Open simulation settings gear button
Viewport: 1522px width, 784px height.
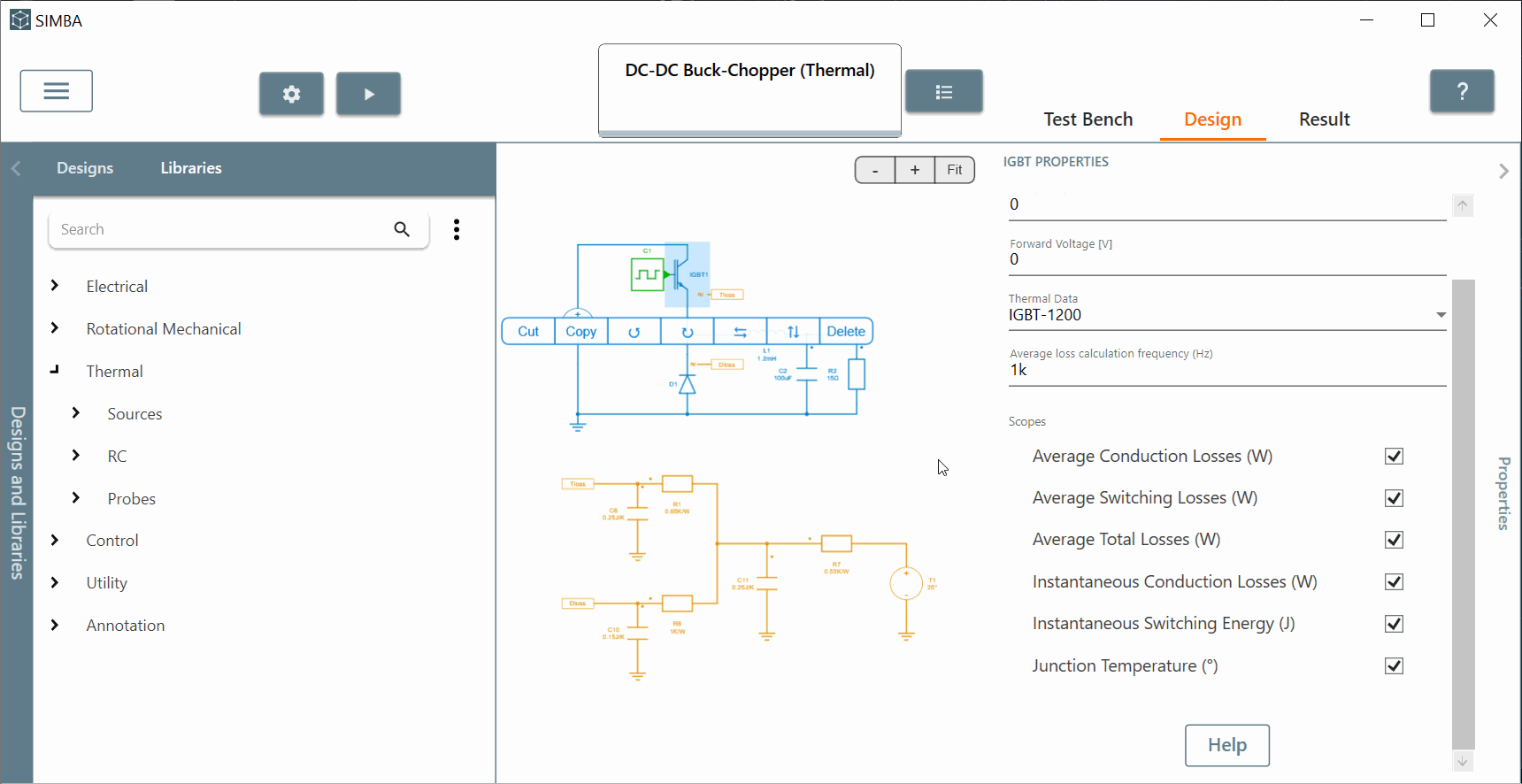coord(291,94)
